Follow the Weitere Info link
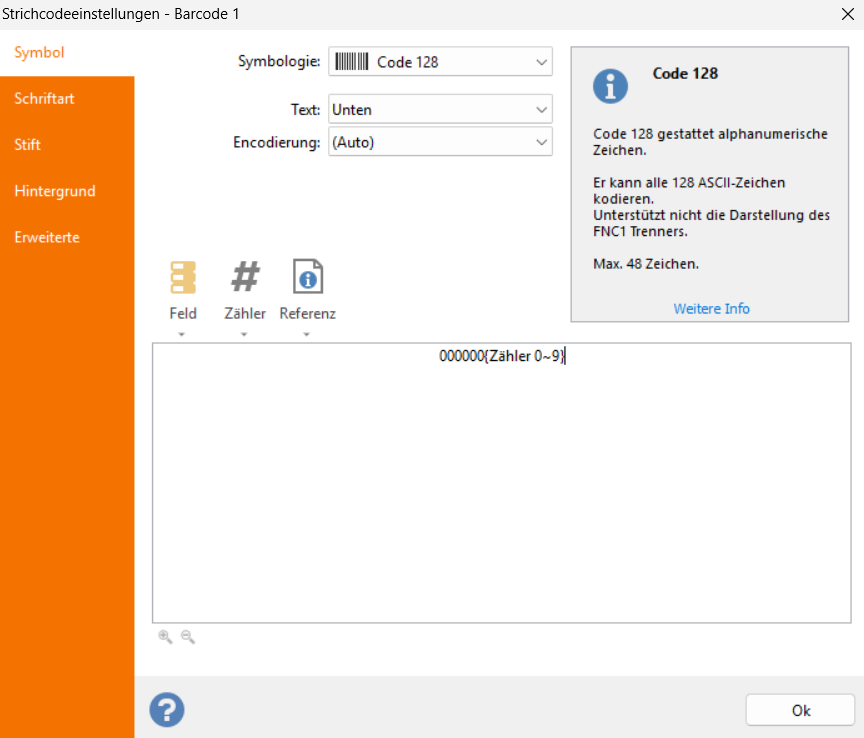The width and height of the screenshot is (864, 738). pos(711,308)
